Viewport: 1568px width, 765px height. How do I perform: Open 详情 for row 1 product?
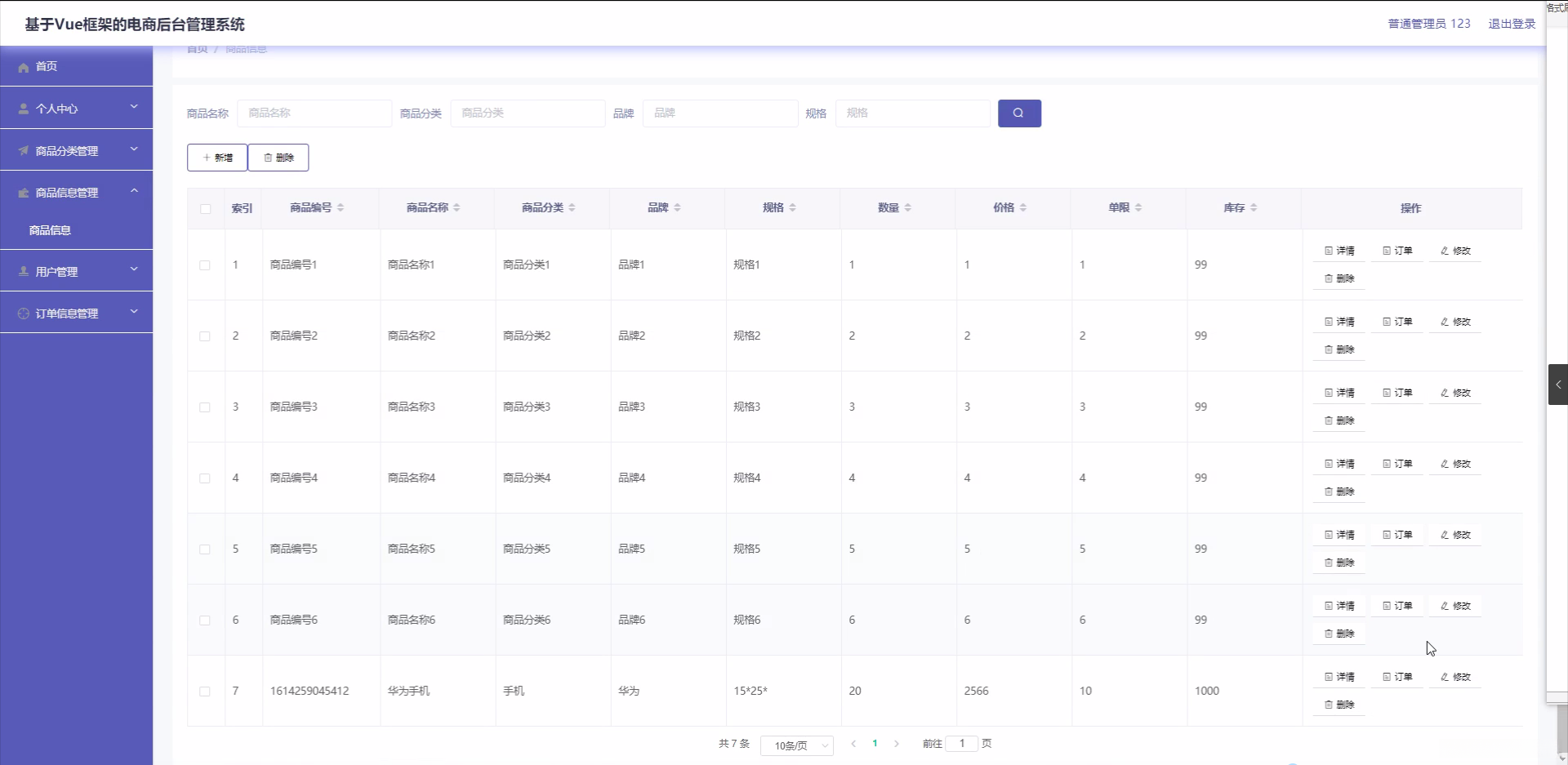click(x=1339, y=251)
